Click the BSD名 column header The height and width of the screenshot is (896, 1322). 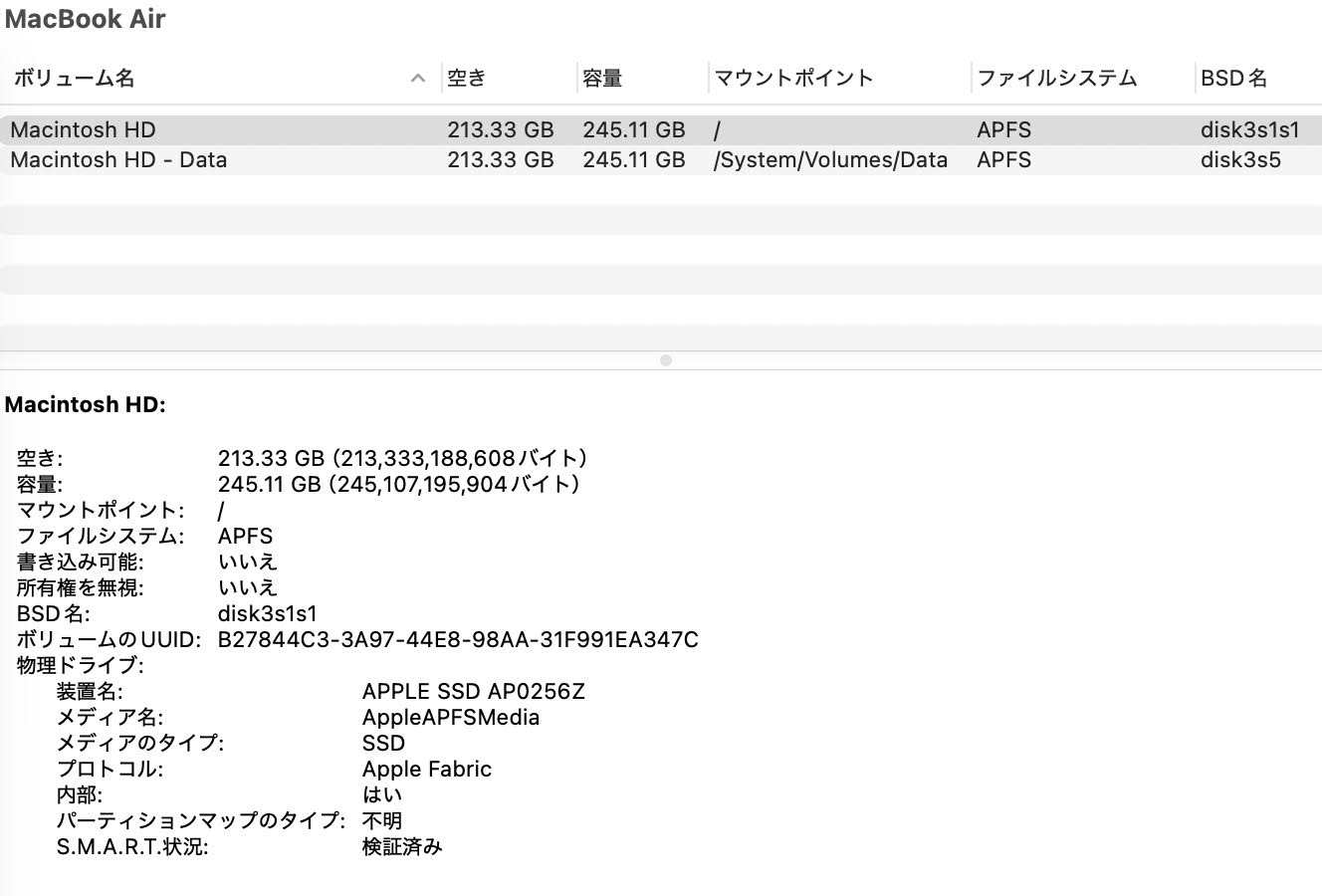tap(1234, 78)
